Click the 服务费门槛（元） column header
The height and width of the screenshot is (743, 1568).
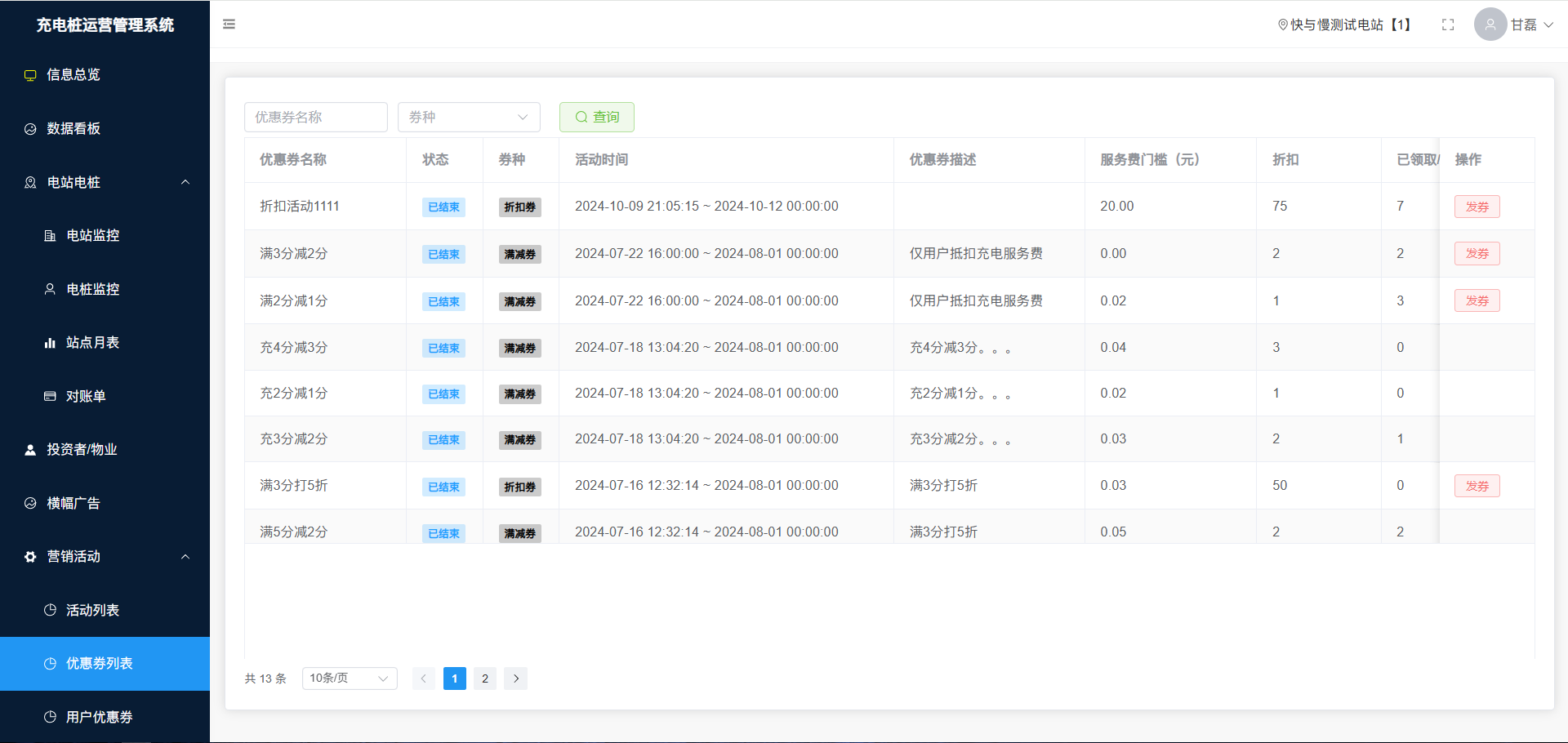[x=1150, y=159]
